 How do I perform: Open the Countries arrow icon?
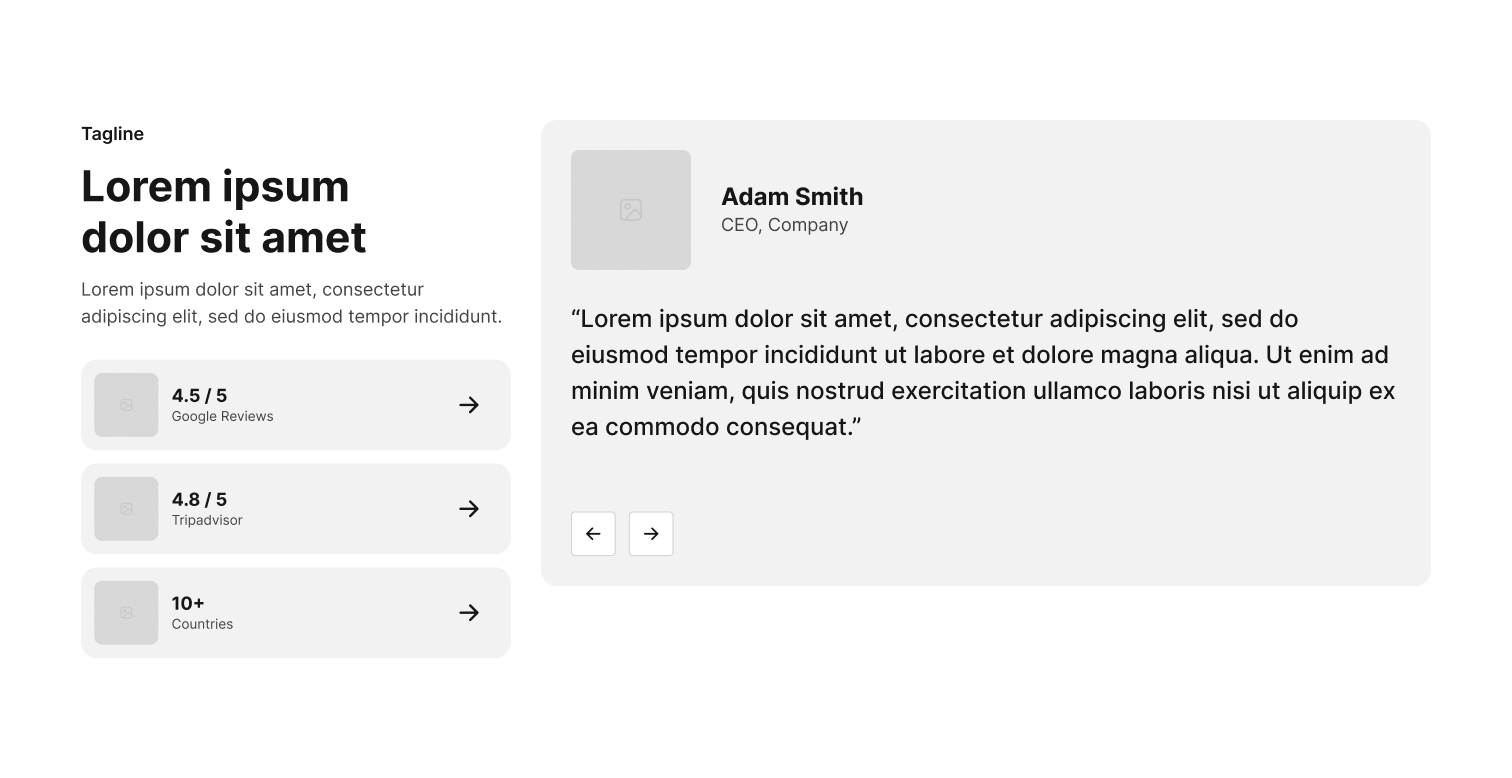(469, 613)
